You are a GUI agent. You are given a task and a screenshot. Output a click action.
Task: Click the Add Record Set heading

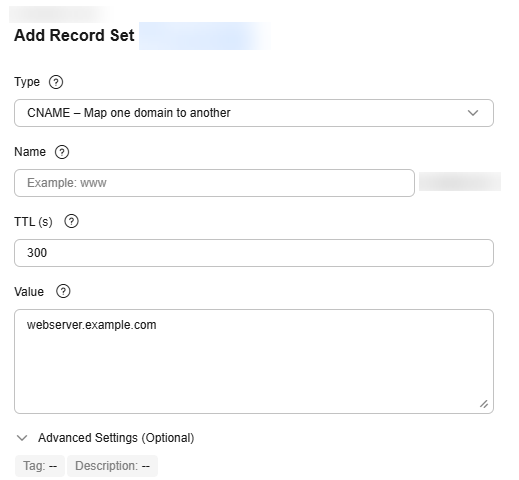tap(74, 35)
